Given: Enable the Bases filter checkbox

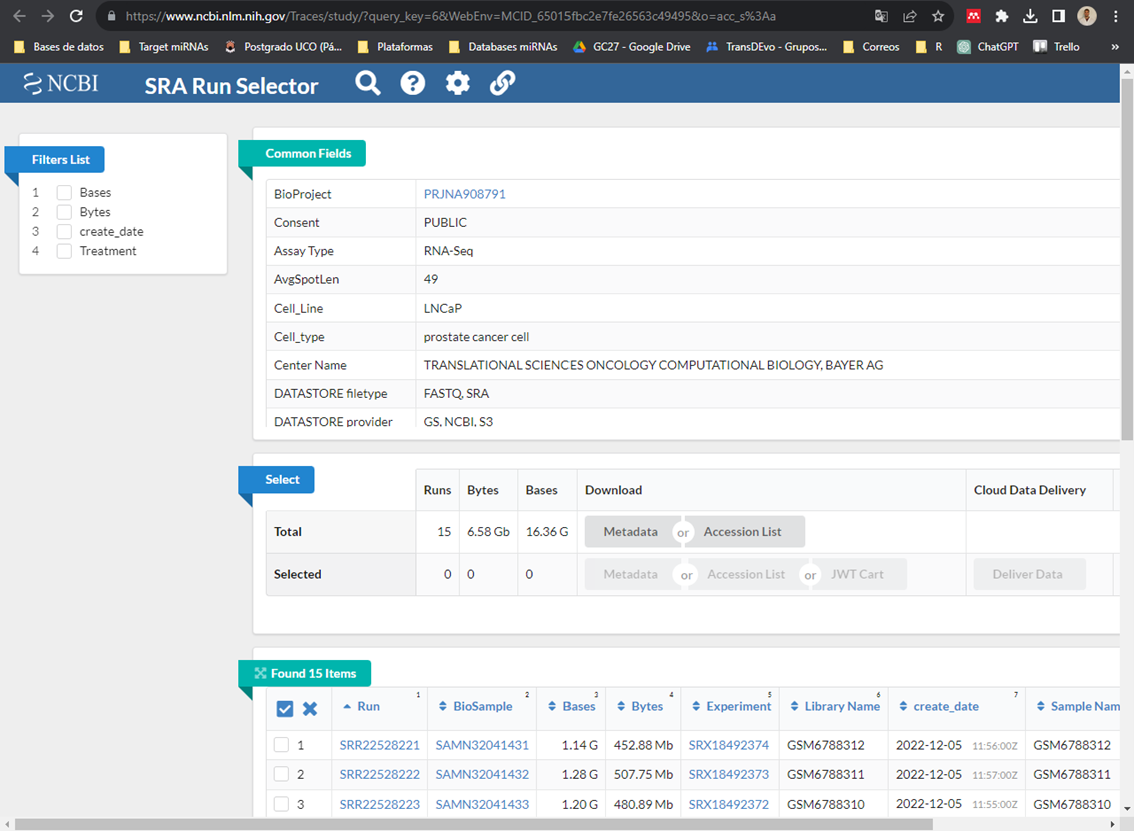Looking at the screenshot, I should 64,193.
